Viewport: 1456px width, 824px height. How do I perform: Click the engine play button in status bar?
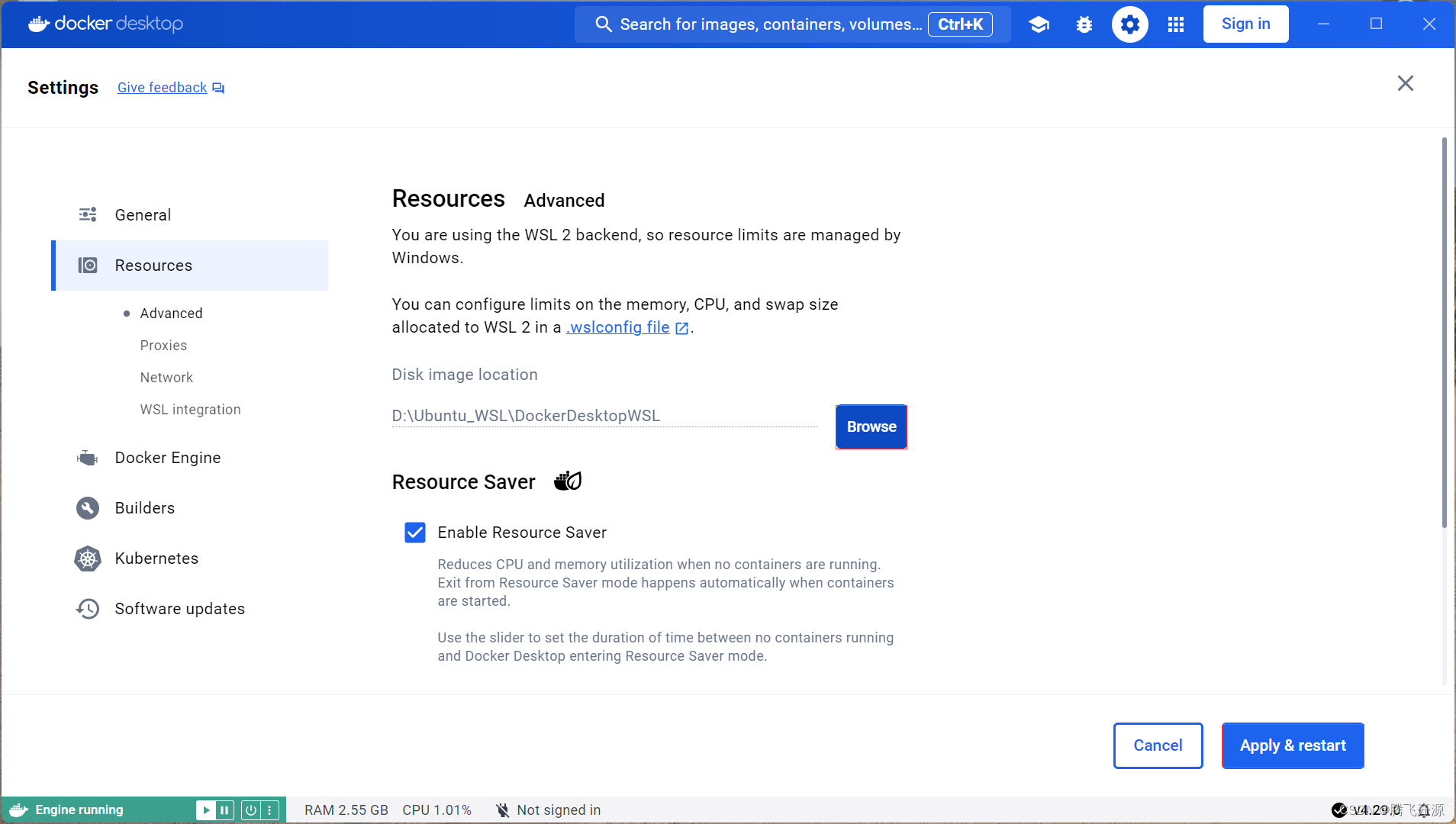click(205, 810)
